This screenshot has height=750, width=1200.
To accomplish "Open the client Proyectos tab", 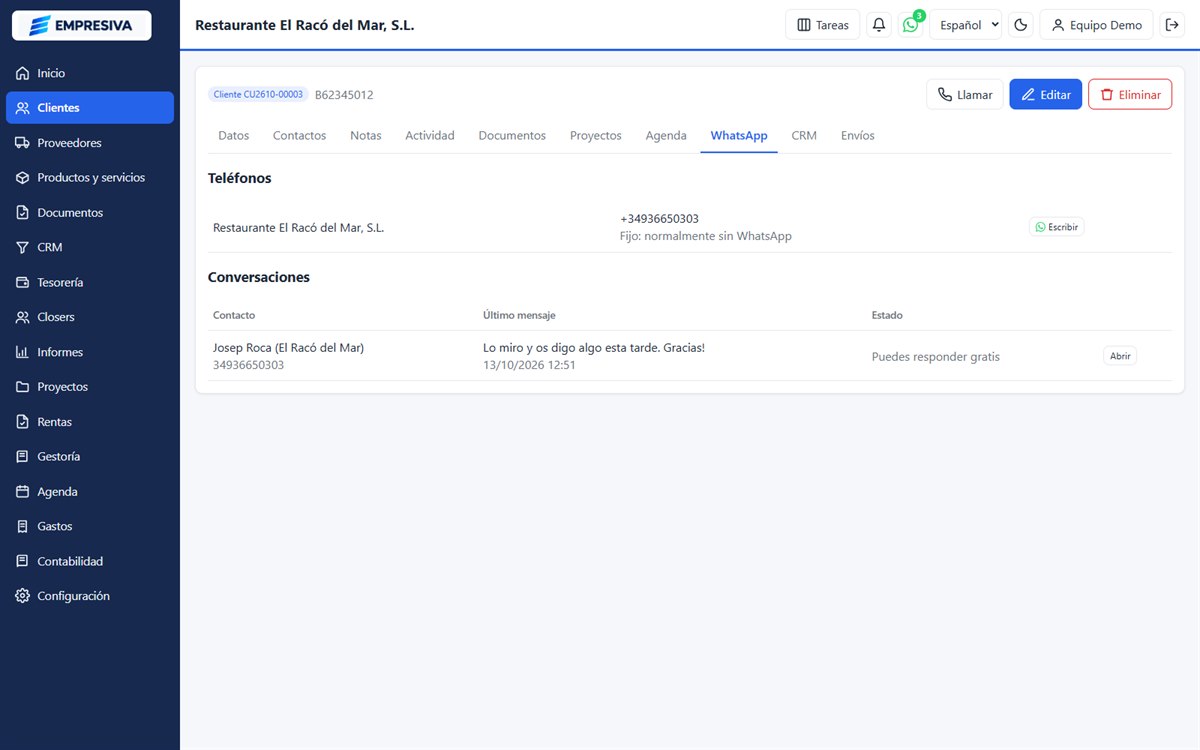I will click(595, 135).
